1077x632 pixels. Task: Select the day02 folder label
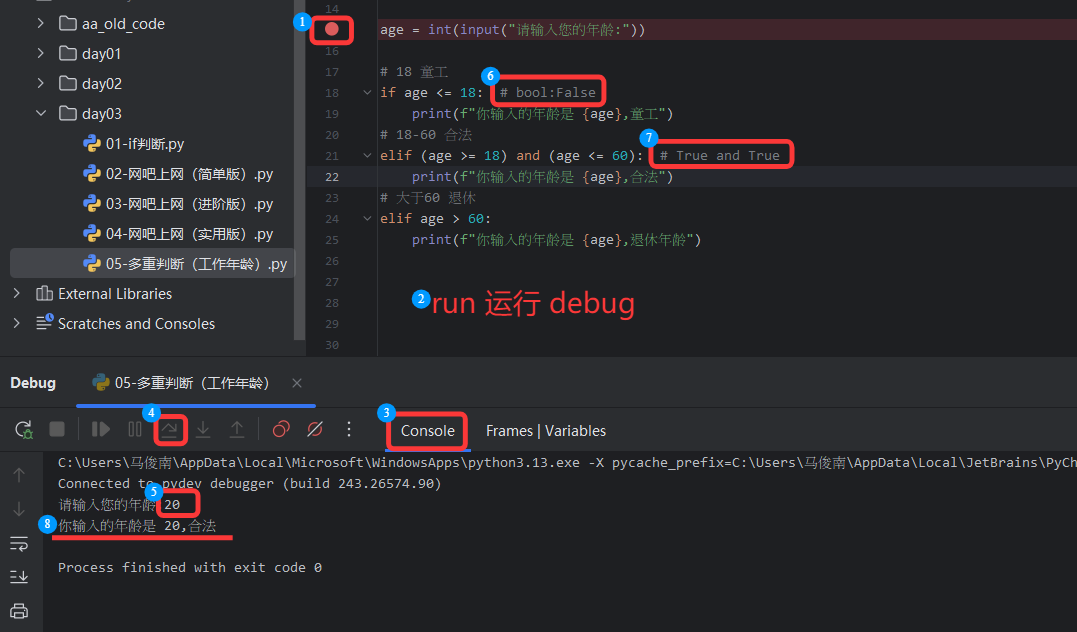[x=102, y=84]
